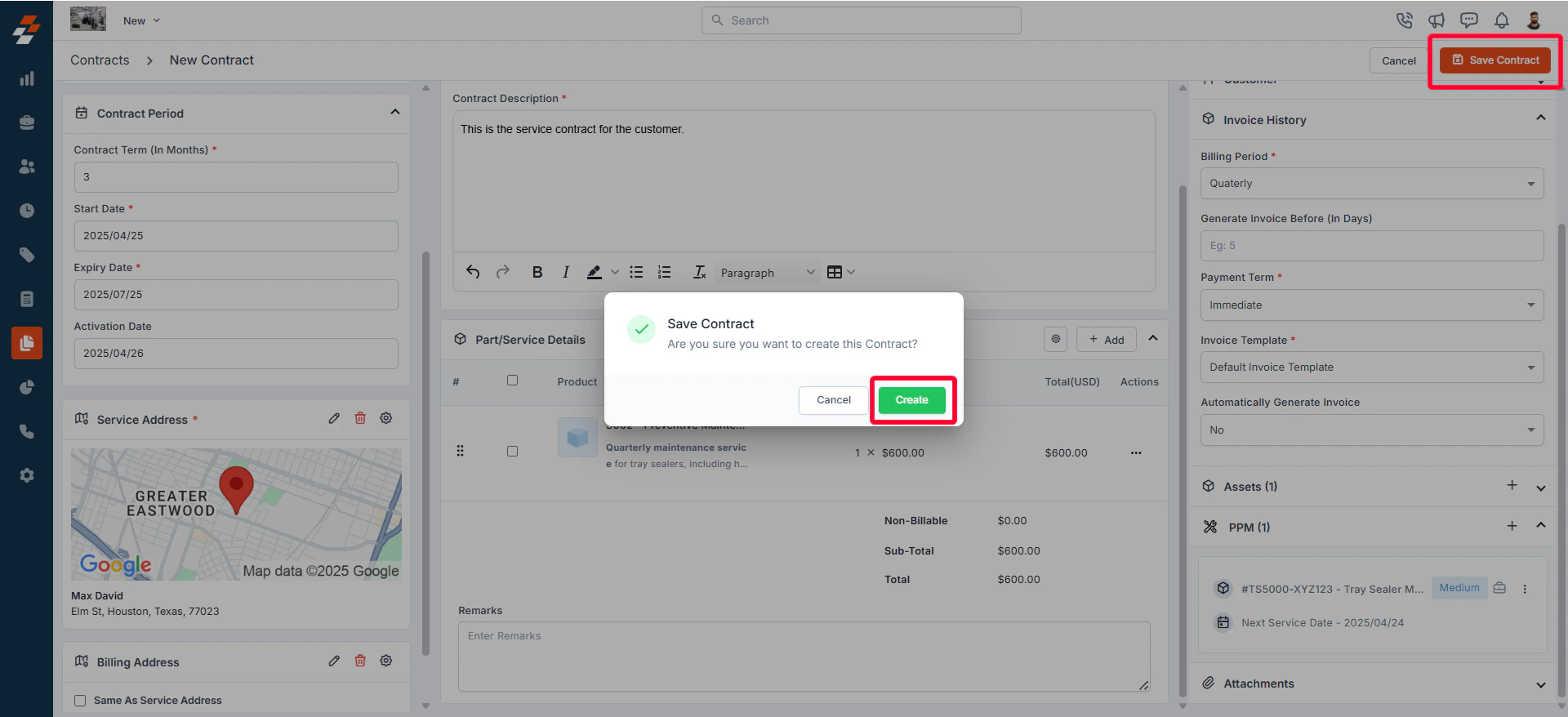
Task: Undo the last description edit
Action: pyautogui.click(x=473, y=272)
